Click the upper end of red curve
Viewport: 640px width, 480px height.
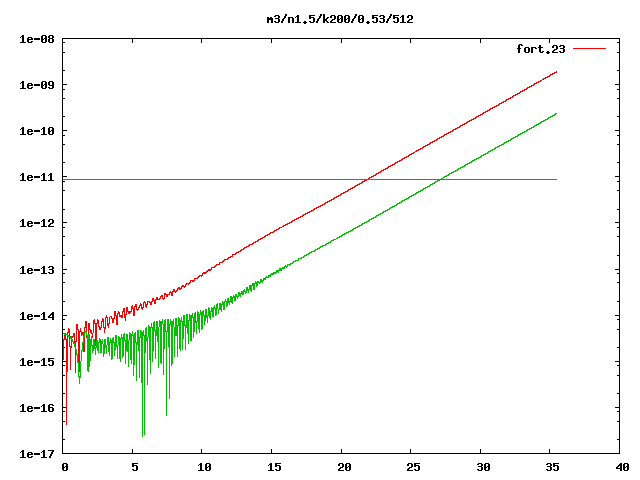coord(556,72)
